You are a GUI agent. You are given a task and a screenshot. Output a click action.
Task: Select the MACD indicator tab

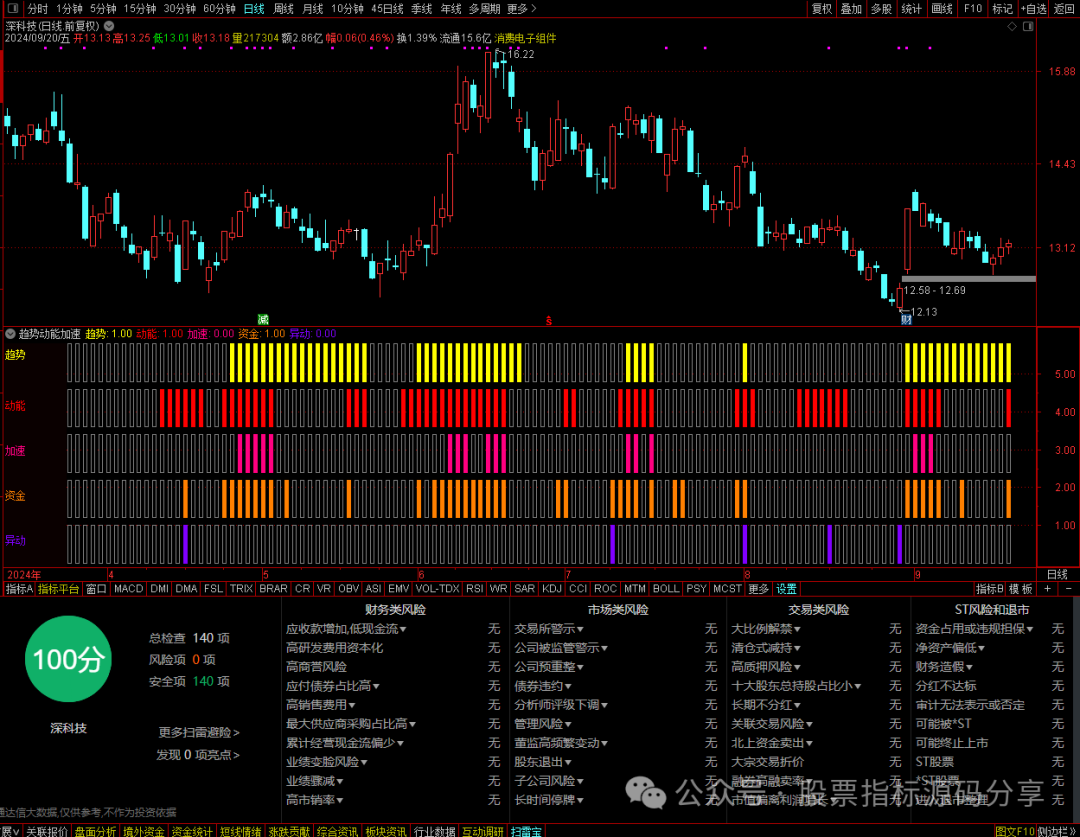[128, 589]
